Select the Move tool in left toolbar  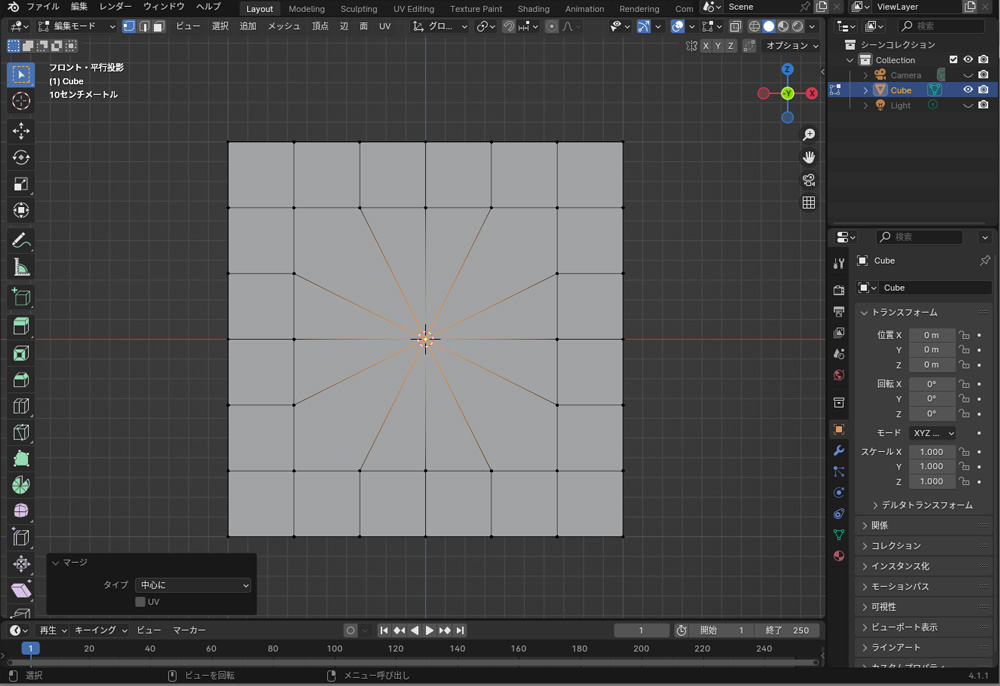coord(21,131)
